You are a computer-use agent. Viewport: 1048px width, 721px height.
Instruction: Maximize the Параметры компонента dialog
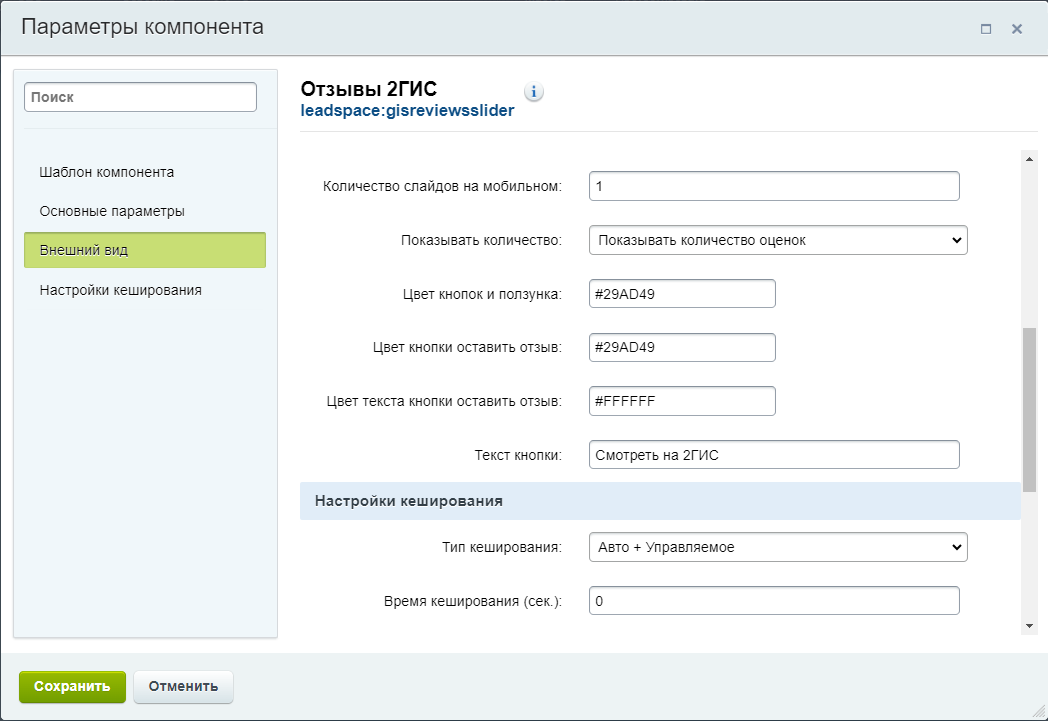click(986, 29)
